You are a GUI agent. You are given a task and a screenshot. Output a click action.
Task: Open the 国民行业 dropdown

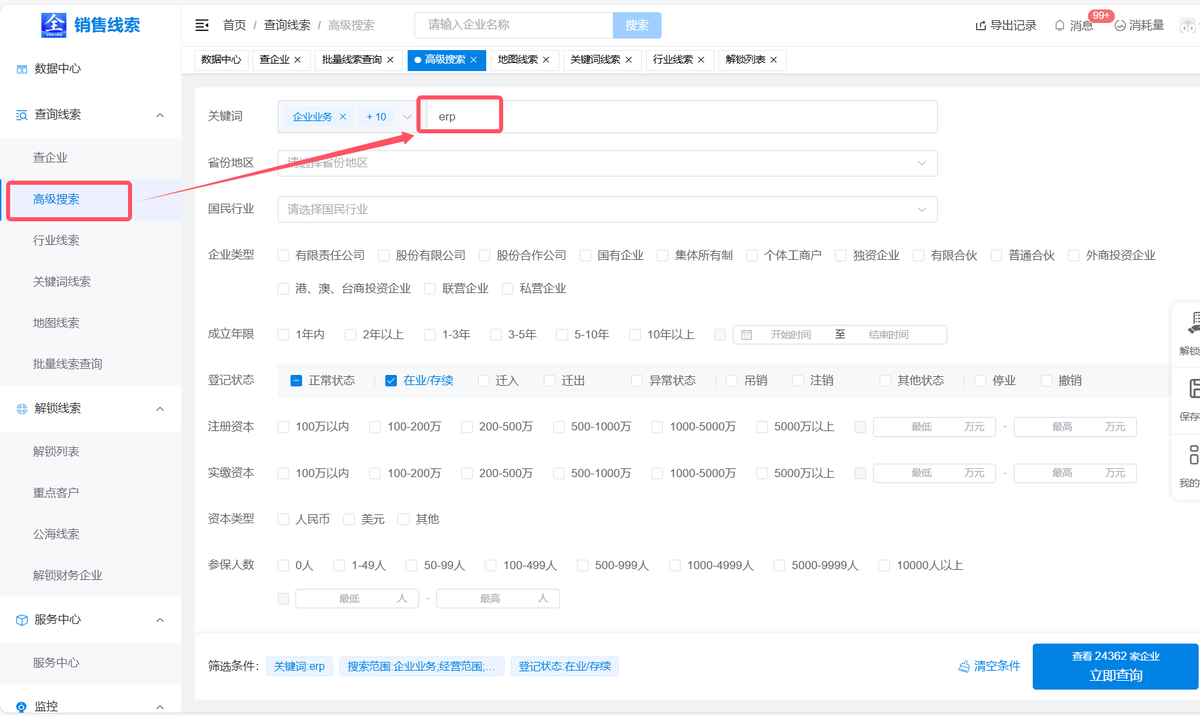(x=607, y=210)
